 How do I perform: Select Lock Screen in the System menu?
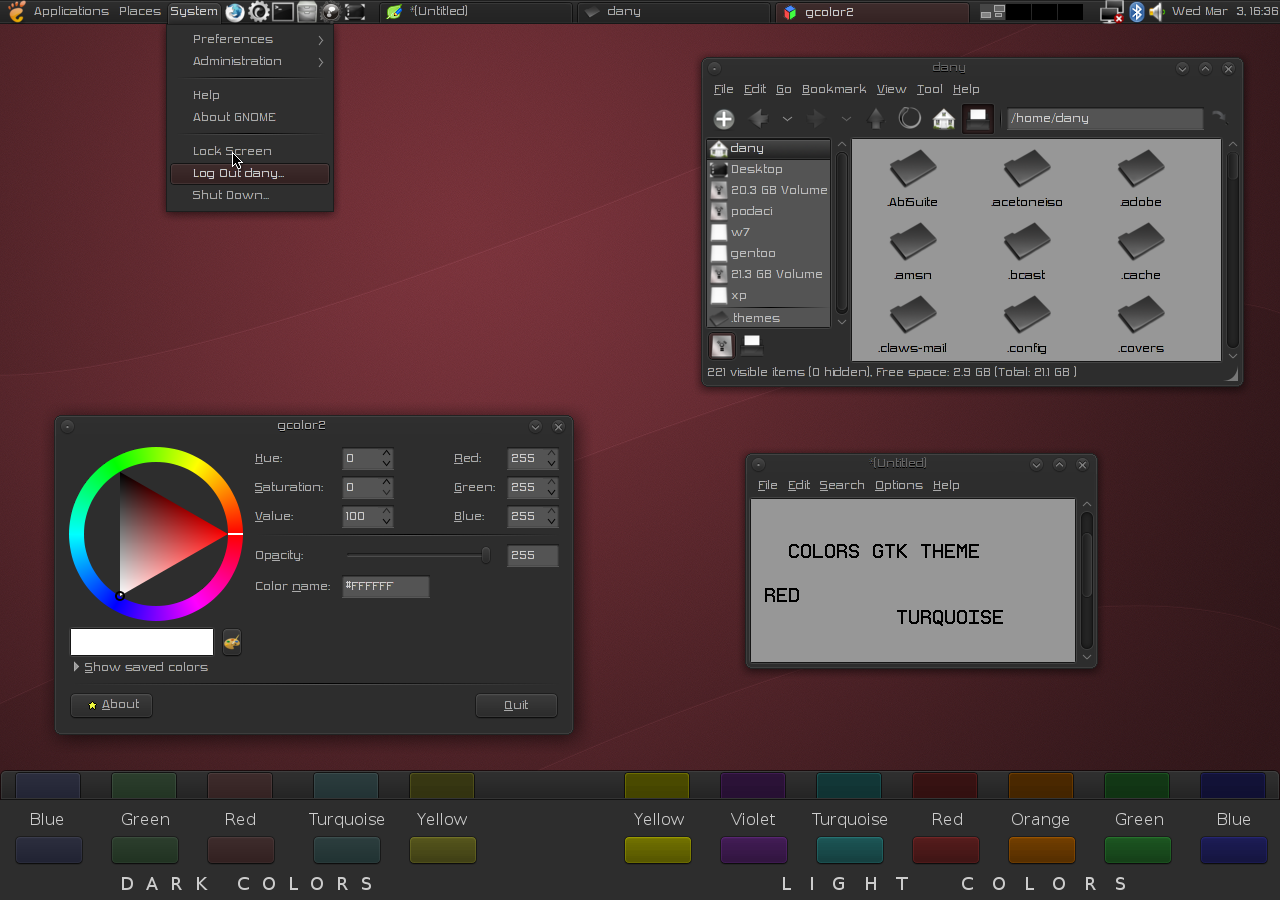(250, 151)
